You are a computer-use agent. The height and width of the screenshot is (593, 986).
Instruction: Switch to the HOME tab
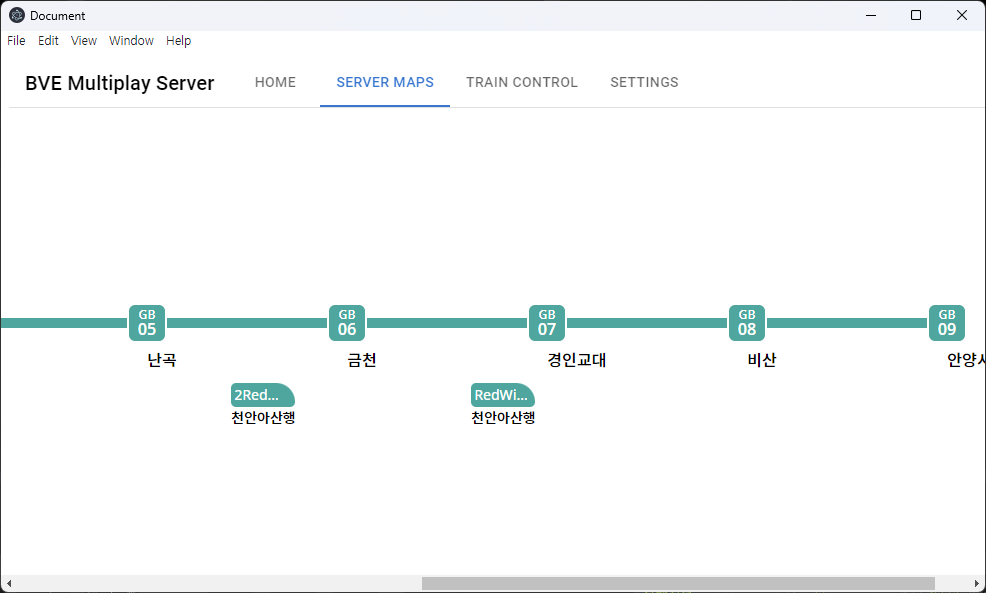point(275,82)
